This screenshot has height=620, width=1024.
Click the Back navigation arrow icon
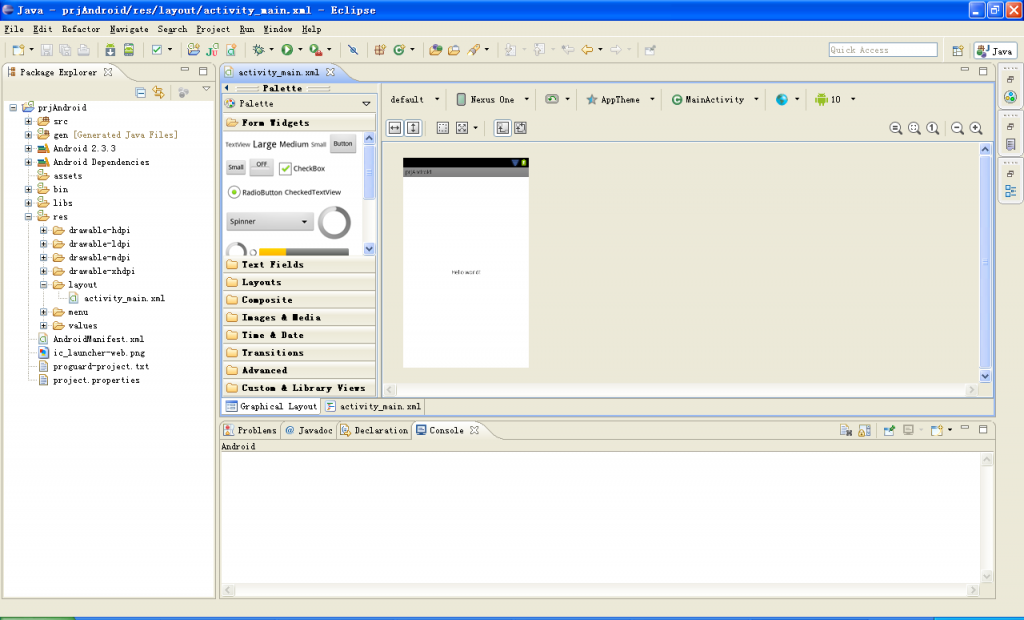pyautogui.click(x=587, y=50)
